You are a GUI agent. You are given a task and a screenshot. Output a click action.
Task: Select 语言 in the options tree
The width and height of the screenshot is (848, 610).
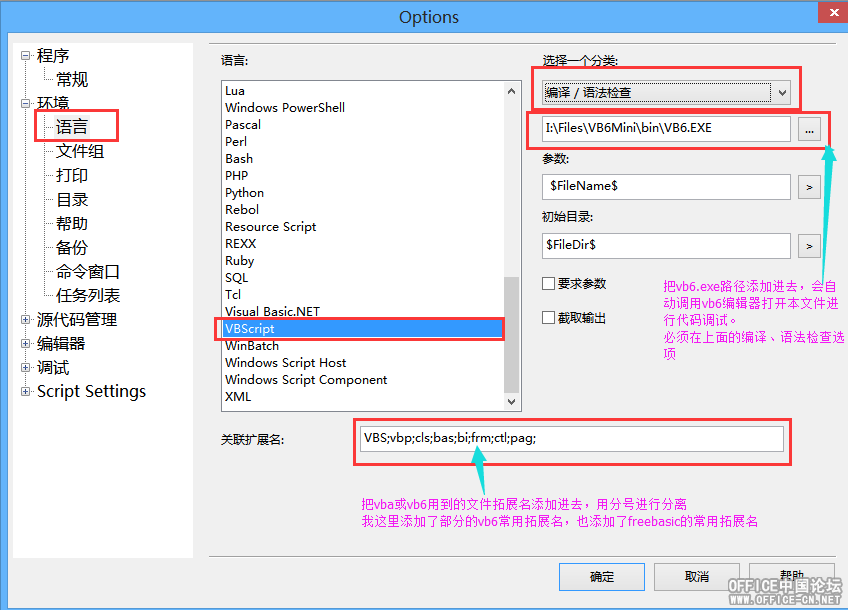[72, 127]
